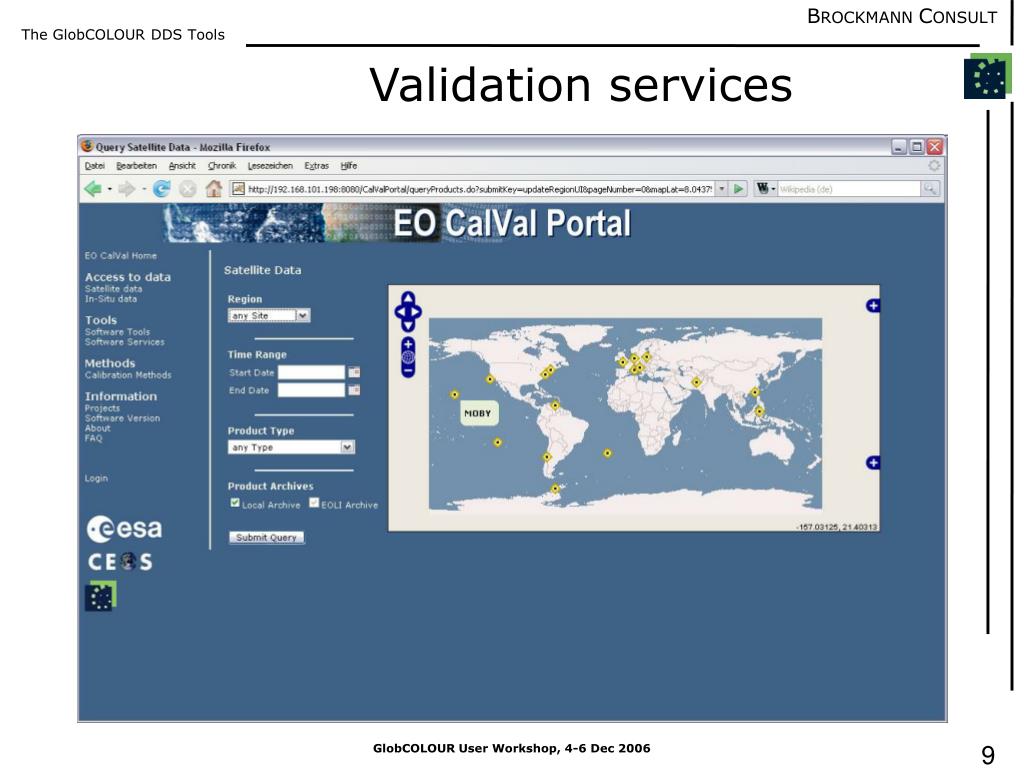Select the site marker on northern South America
The image size is (1024, 768).
pos(554,406)
